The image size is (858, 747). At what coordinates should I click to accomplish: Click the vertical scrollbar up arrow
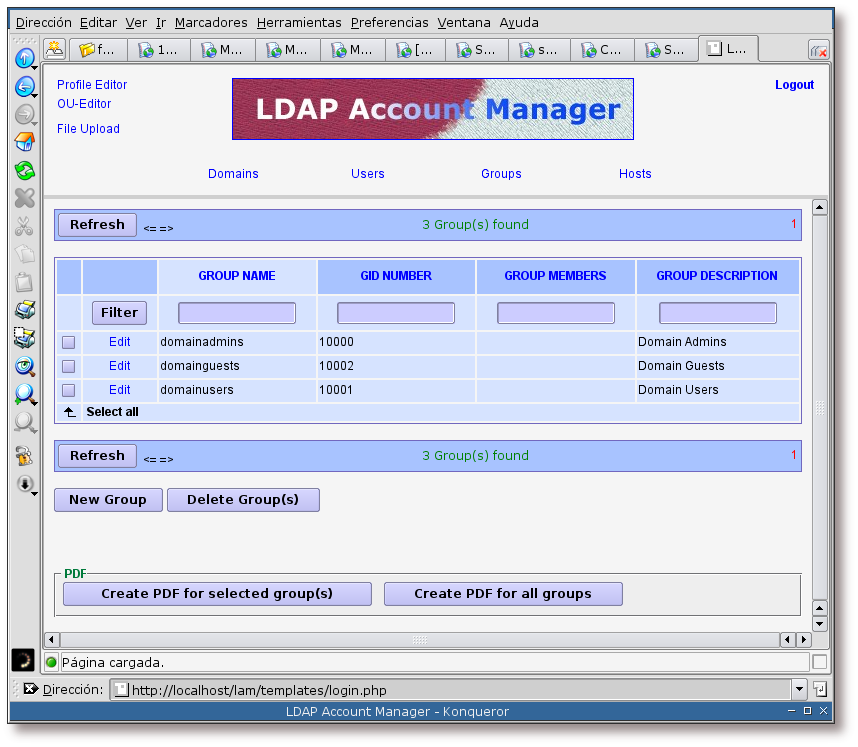820,208
